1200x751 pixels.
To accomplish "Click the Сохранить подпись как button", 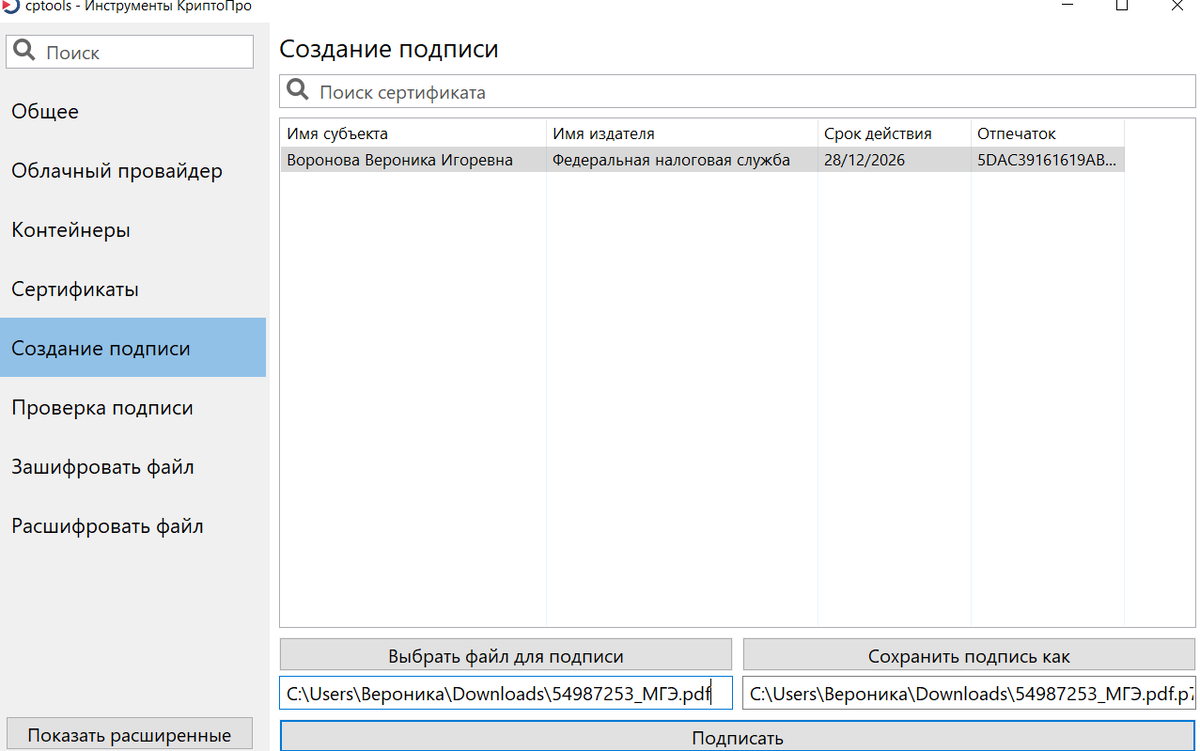I will [x=969, y=656].
